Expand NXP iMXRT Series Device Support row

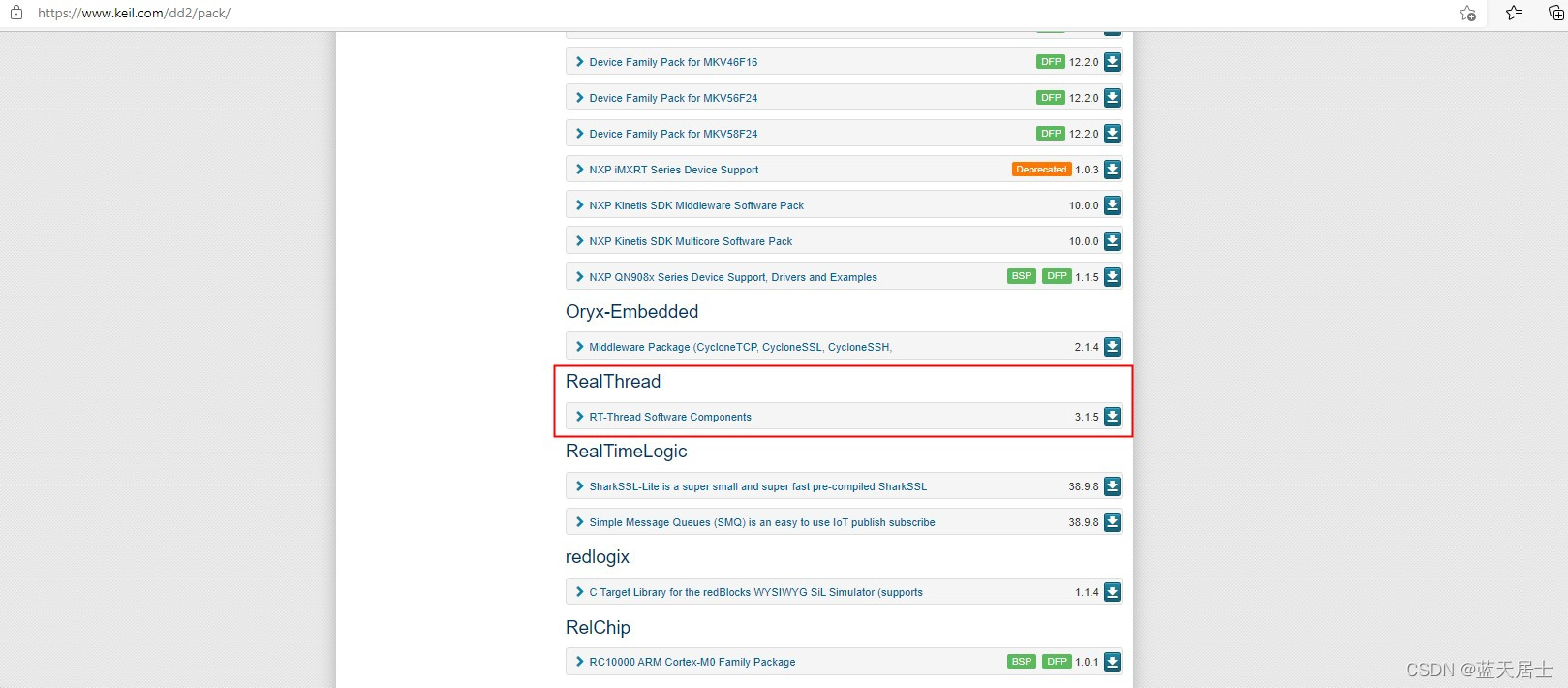(579, 170)
